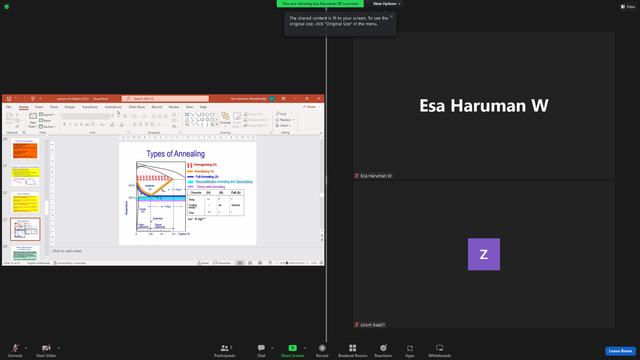Toggle Comments pane in status bar
The width and height of the screenshot is (640, 360).
tap(222, 263)
